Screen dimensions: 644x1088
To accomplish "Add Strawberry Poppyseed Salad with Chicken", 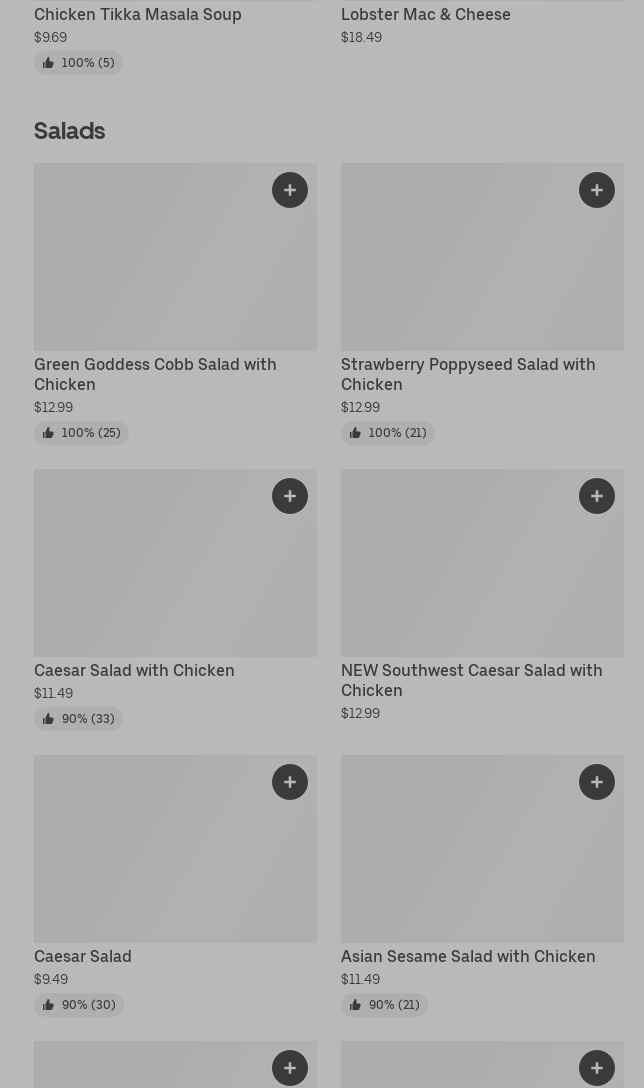I will 597,190.
